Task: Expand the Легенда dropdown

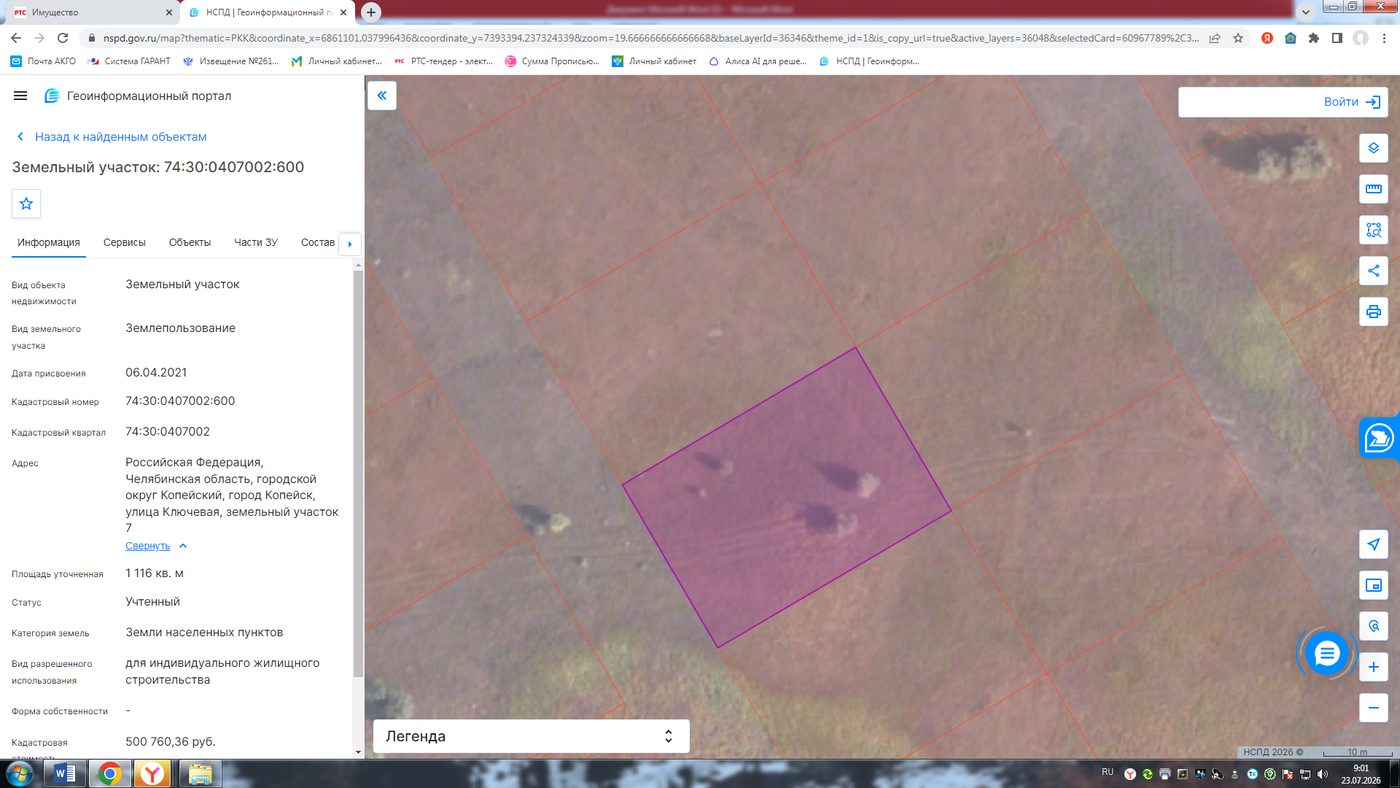Action: click(531, 736)
